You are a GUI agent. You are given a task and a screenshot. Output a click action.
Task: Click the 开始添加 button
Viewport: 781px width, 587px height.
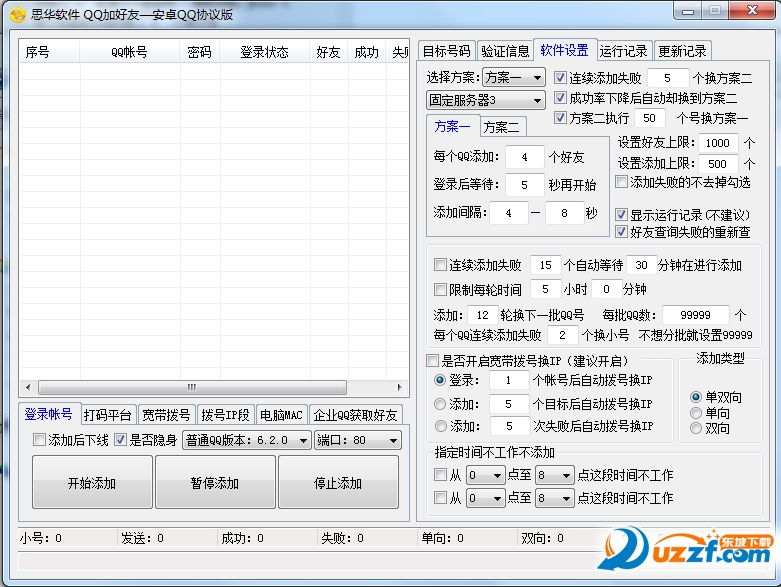tap(92, 482)
